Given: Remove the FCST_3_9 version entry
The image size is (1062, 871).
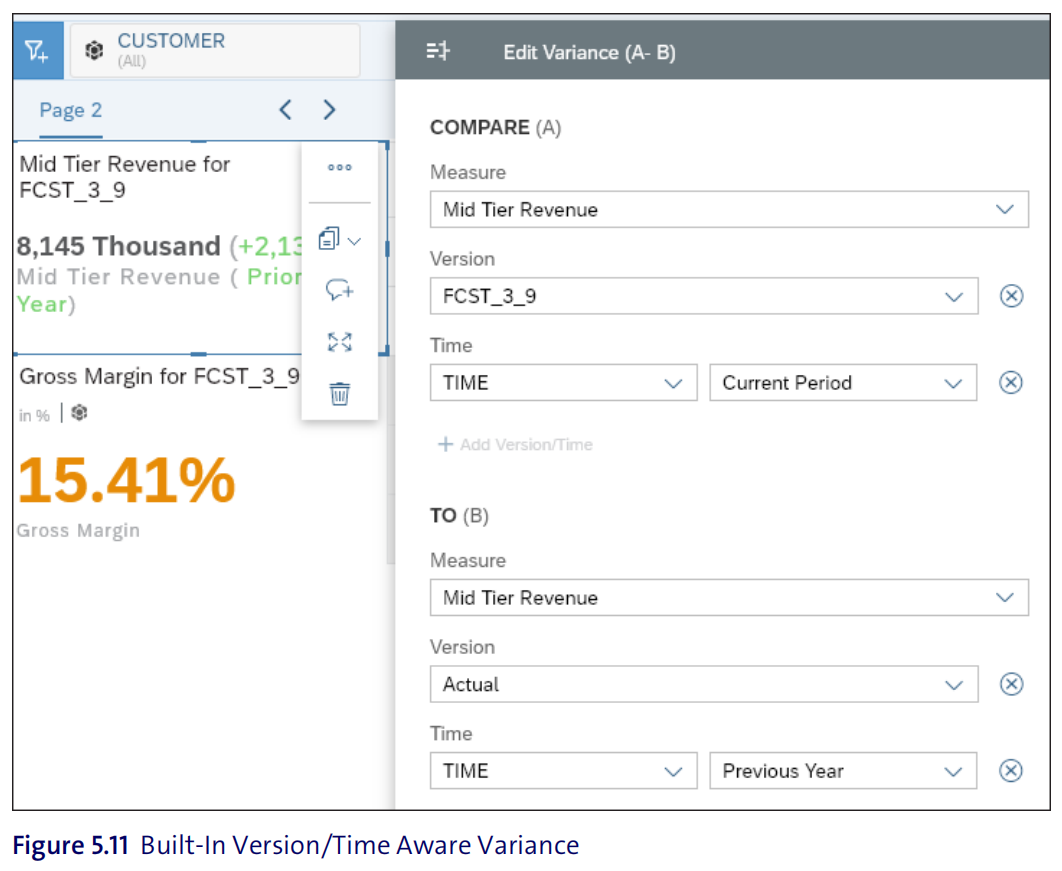Looking at the screenshot, I should tap(1011, 296).
